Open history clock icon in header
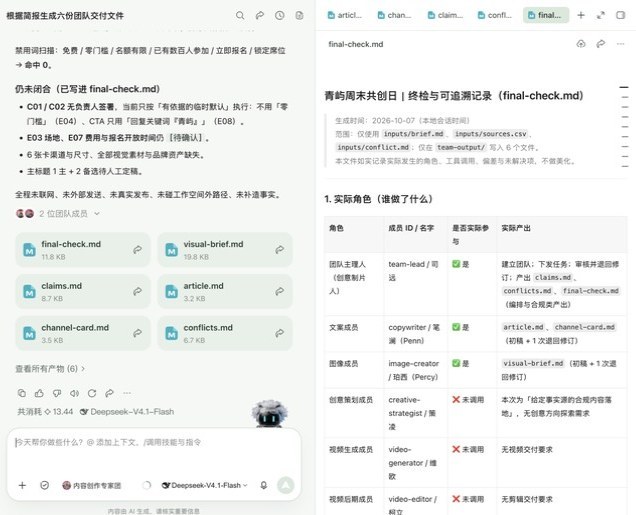The image size is (636, 515). click(x=279, y=15)
